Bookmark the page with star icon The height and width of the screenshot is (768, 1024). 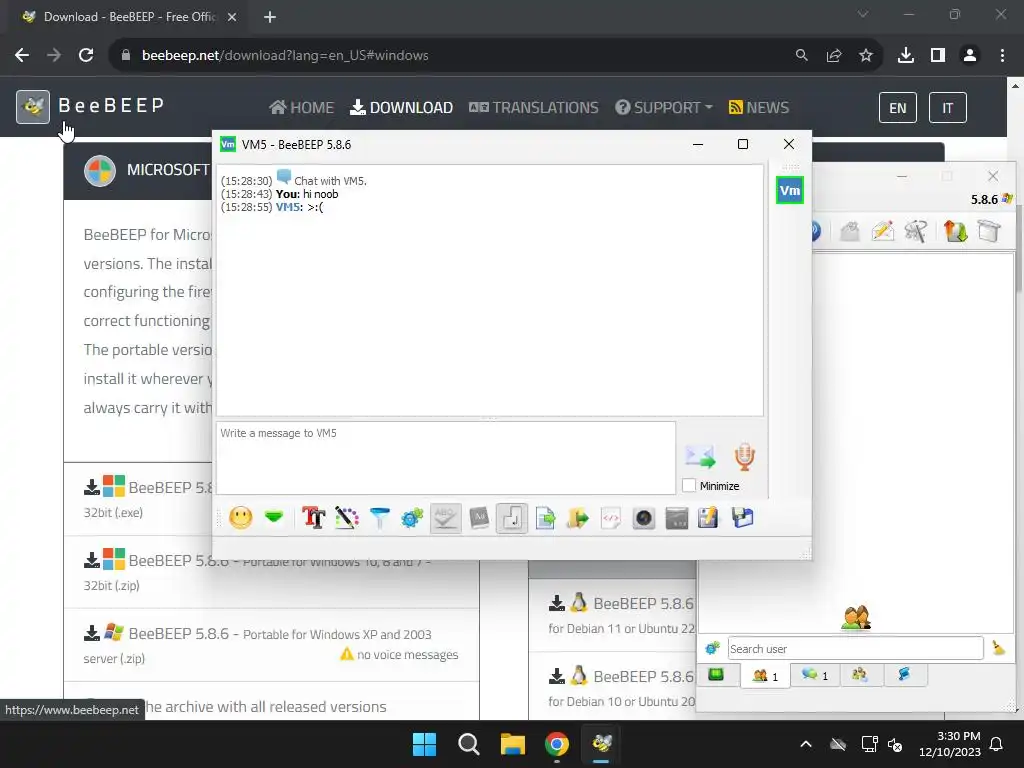[866, 56]
